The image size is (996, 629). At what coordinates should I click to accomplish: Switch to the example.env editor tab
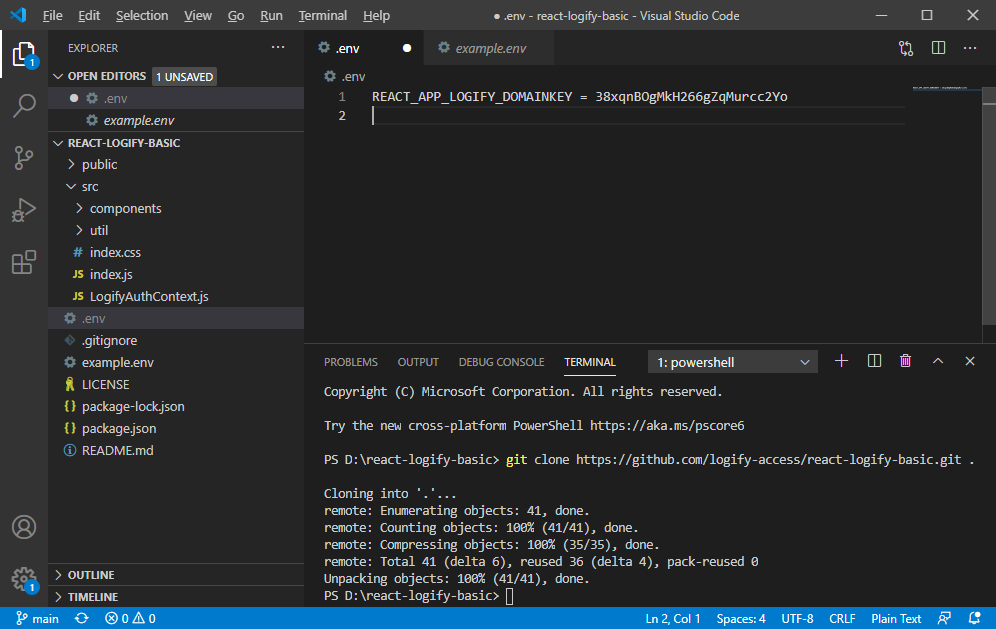tap(490, 48)
